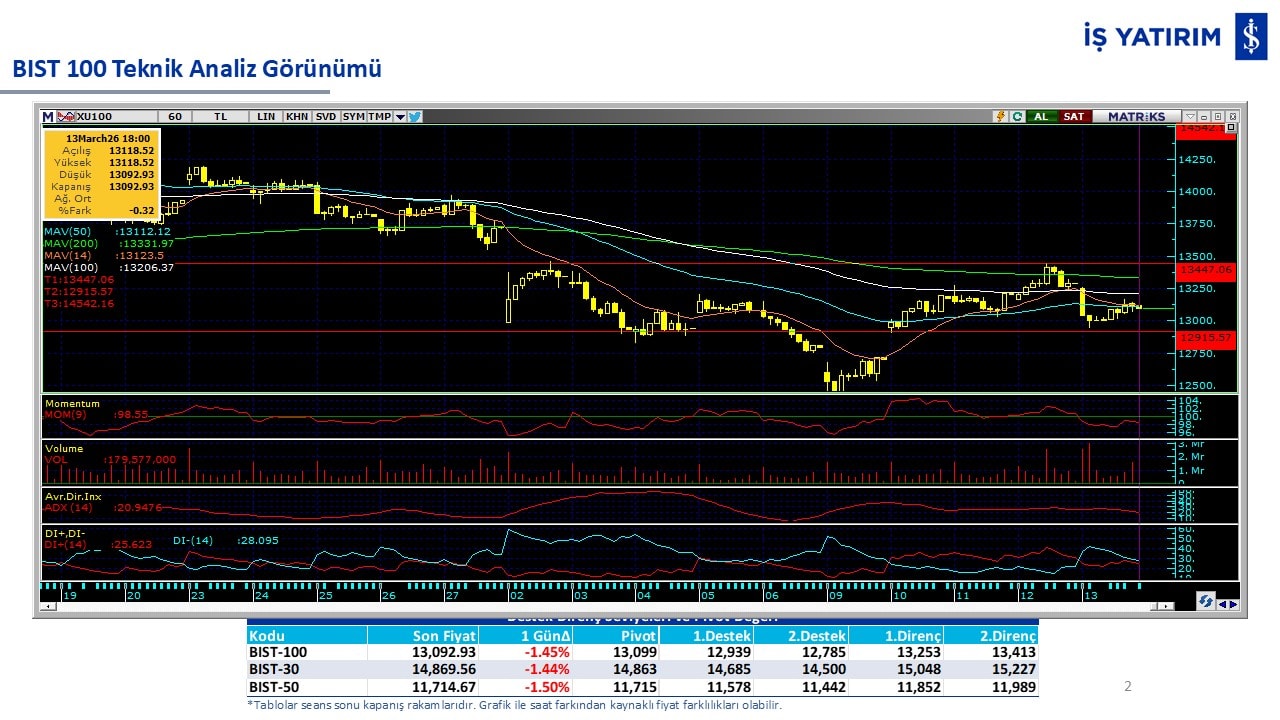1280x720 pixels.
Task: Click the blue sync icon at bottom right
Action: [1207, 603]
